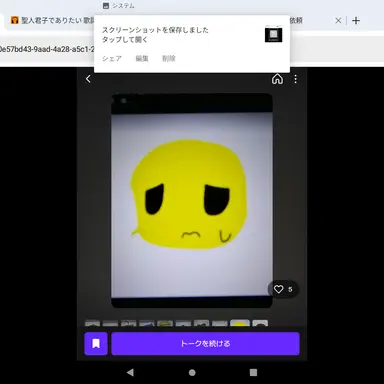The height and width of the screenshot is (384, 384).
Task: Tap 編集 in the screenshot notification
Action: click(x=142, y=59)
